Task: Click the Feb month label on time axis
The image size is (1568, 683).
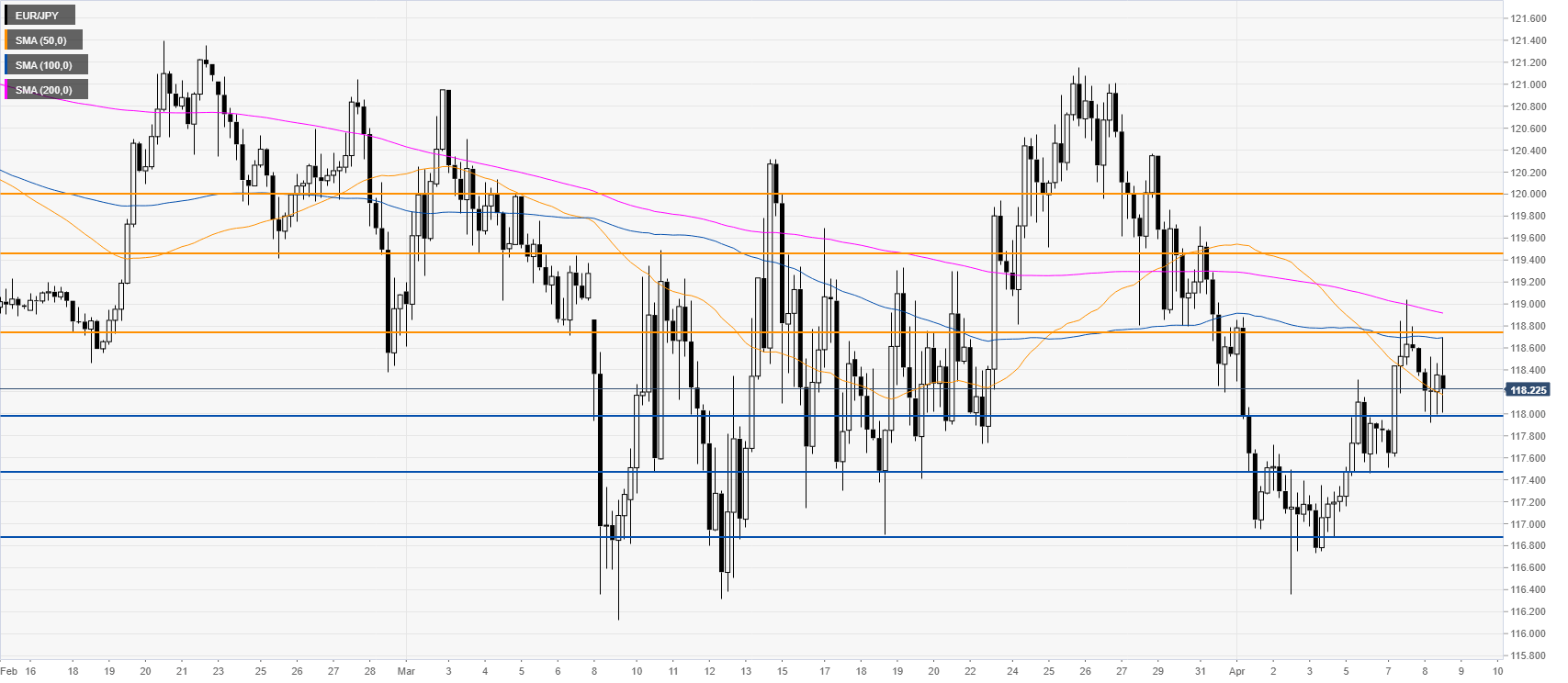Action: (9, 671)
